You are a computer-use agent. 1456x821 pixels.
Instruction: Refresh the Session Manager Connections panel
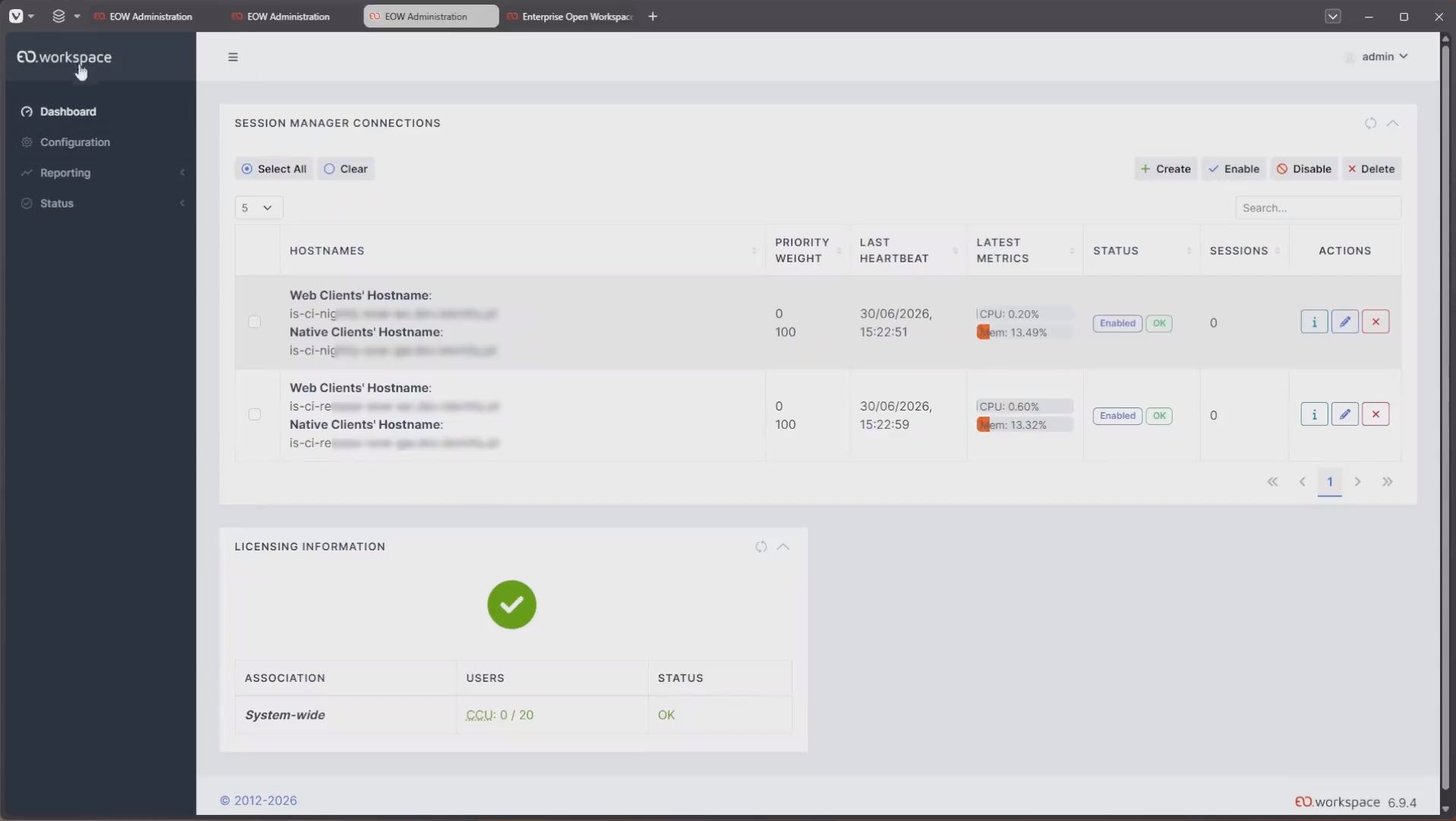point(1370,123)
